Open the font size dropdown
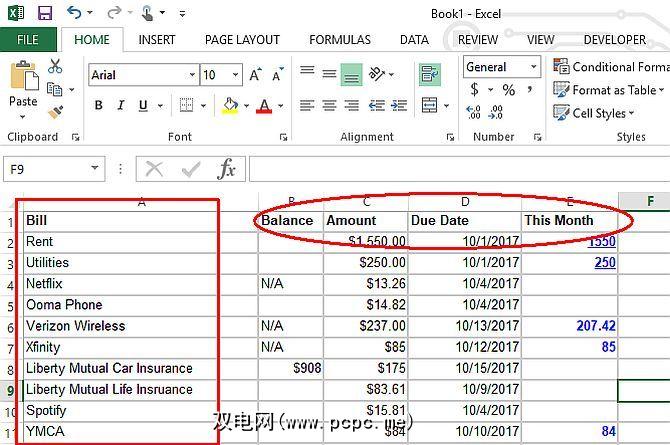The width and height of the screenshot is (670, 445). (235, 75)
